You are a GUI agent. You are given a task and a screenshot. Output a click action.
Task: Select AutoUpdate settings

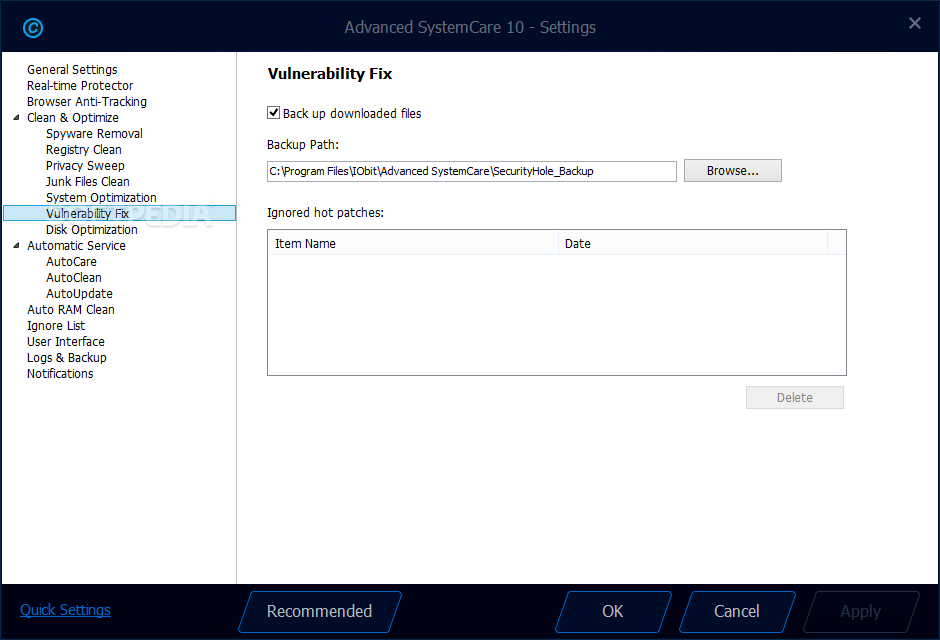[79, 294]
